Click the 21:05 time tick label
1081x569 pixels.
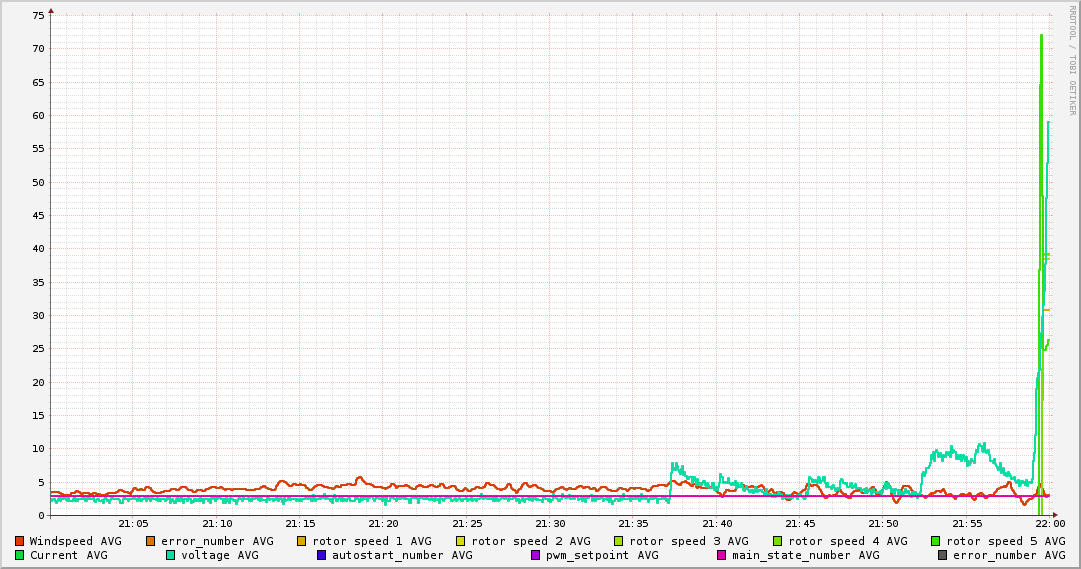point(134,524)
